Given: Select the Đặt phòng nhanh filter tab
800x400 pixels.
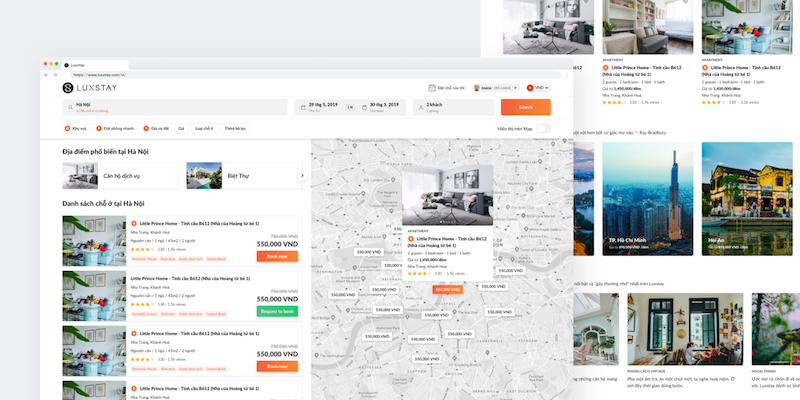Looking at the screenshot, I should point(117,128).
